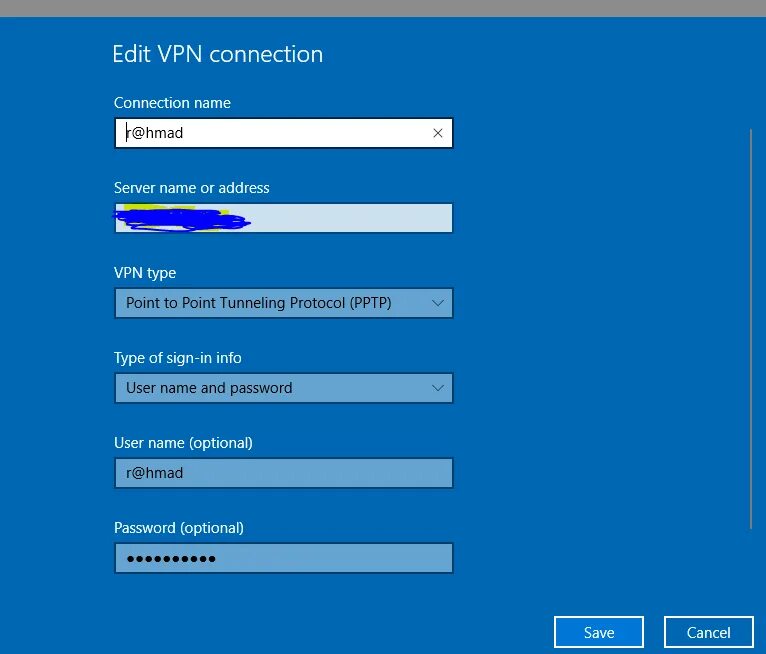Cancel editing the VPN connection
Viewport: 766px width, 654px height.
(708, 633)
